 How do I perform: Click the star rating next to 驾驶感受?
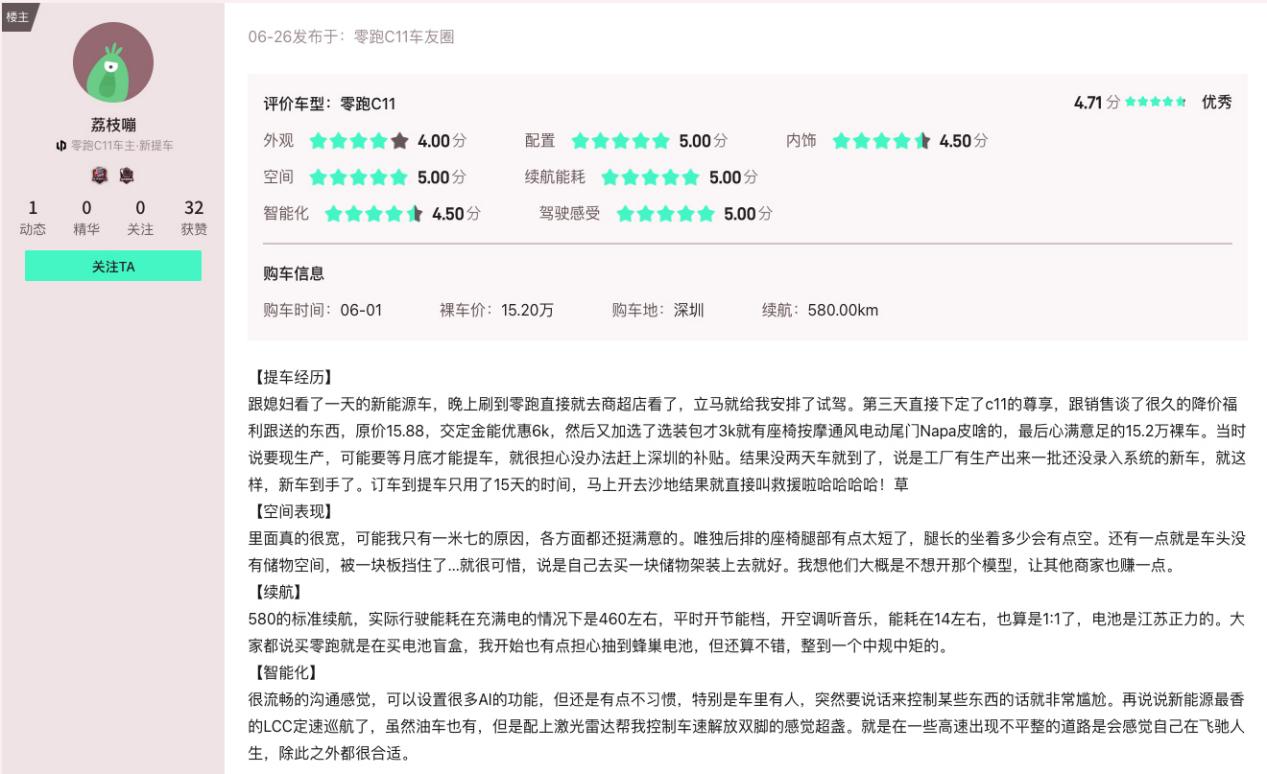(666, 213)
